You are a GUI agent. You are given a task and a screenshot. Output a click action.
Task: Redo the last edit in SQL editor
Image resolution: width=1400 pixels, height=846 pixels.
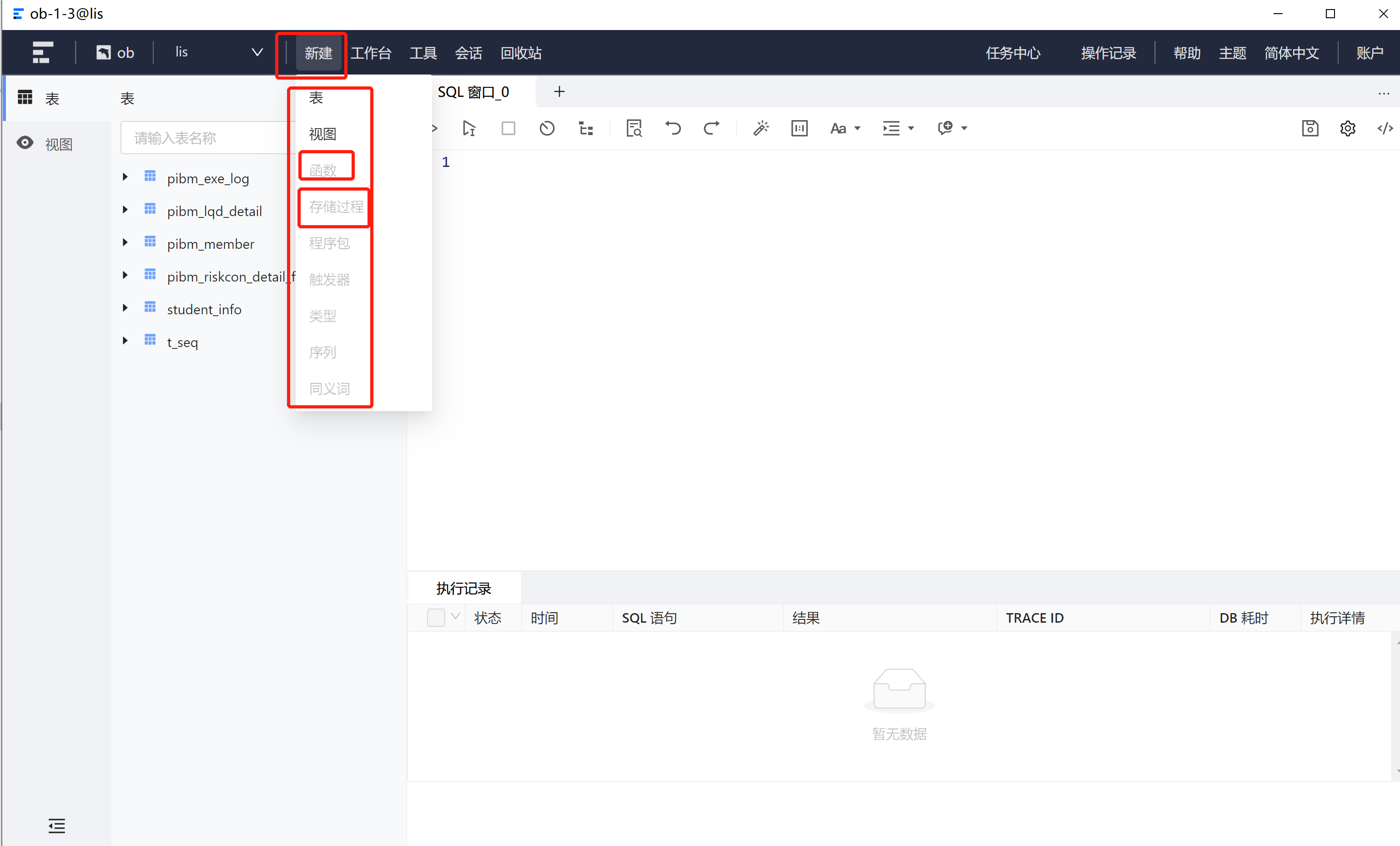point(711,128)
